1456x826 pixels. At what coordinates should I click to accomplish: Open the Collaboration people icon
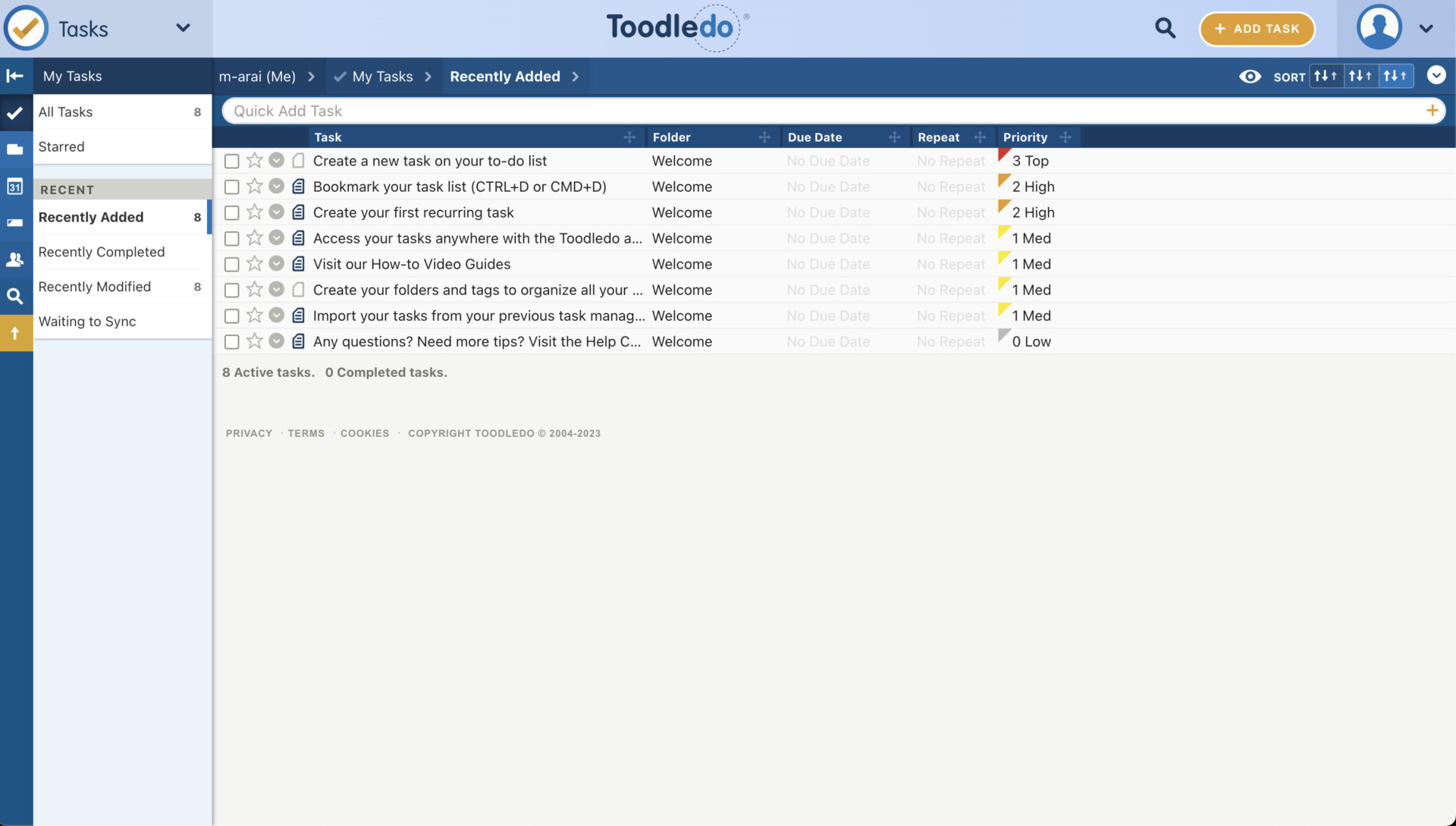[16, 259]
